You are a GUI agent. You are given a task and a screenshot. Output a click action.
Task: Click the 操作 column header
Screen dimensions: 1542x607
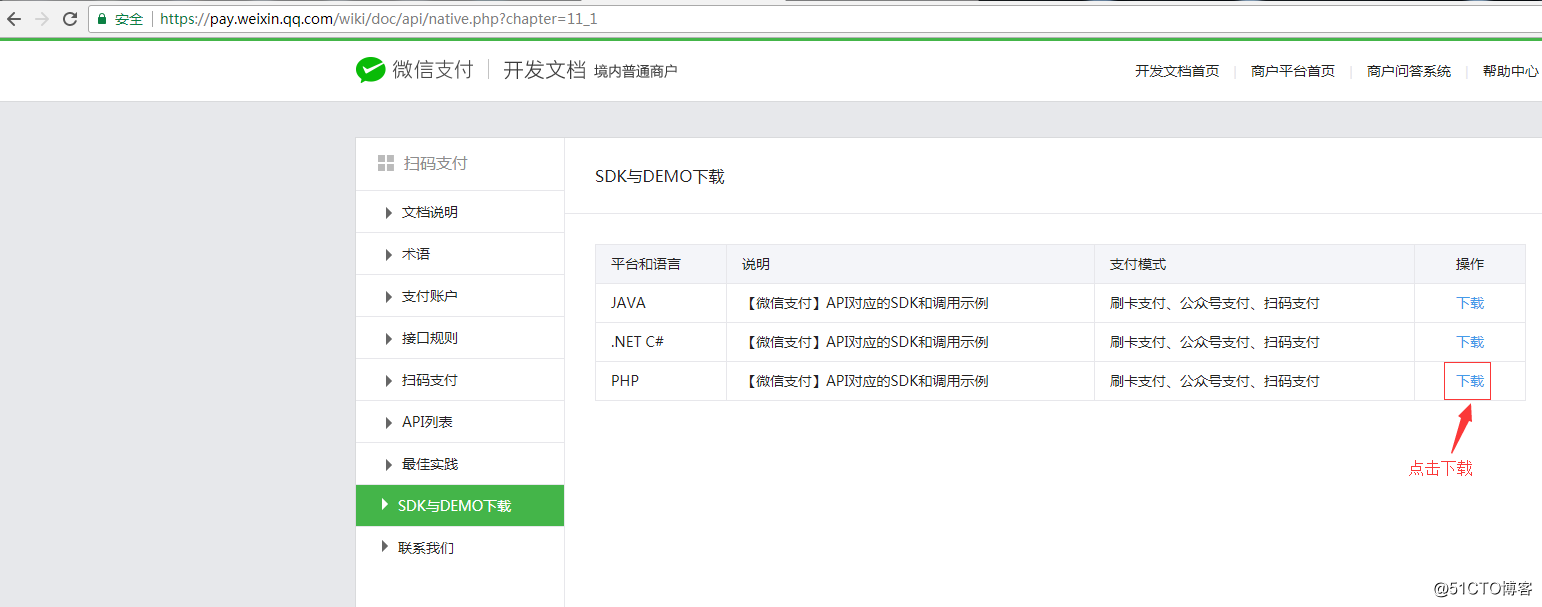point(1470,264)
